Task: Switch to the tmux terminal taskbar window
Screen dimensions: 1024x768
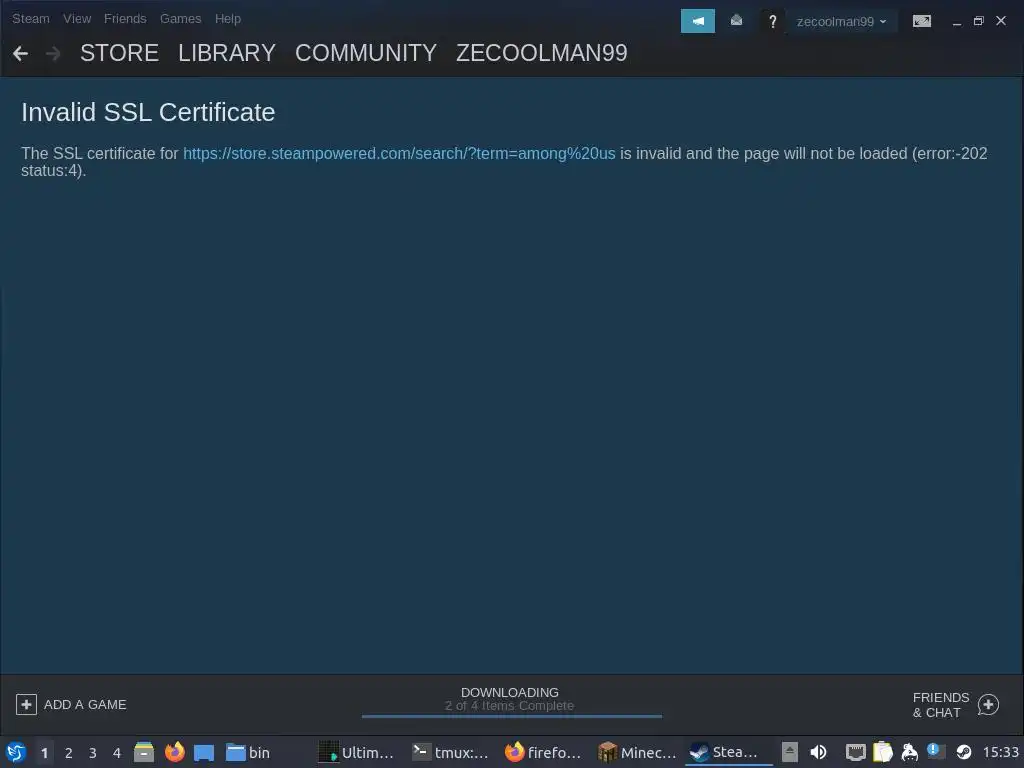Action: 450,752
